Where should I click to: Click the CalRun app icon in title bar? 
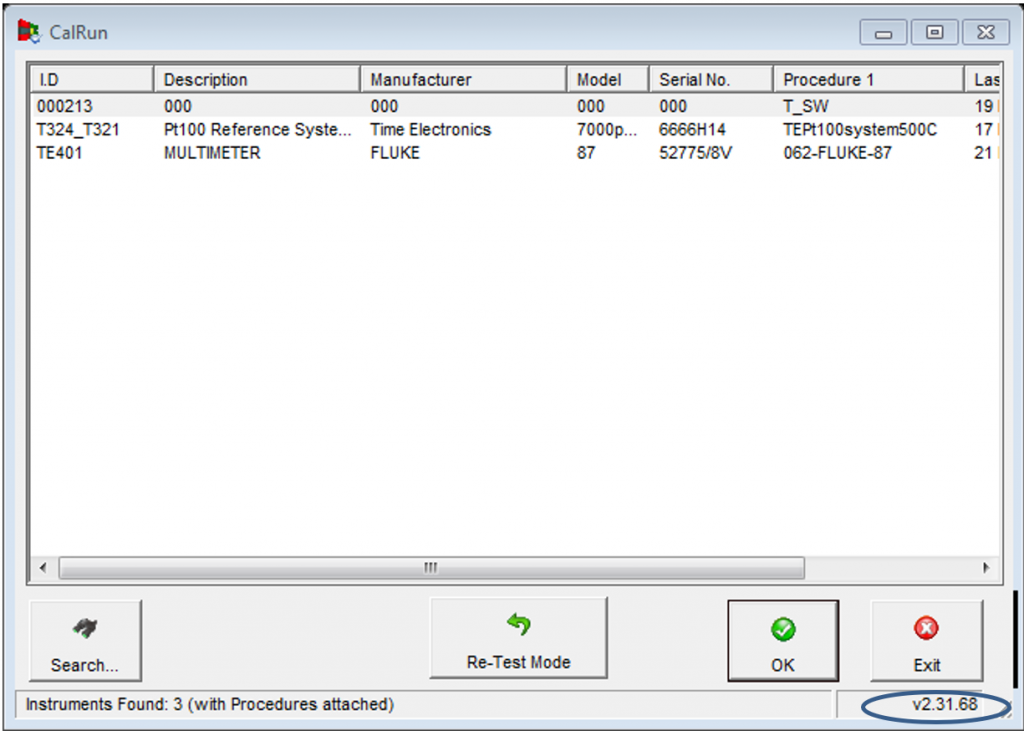[x=29, y=32]
